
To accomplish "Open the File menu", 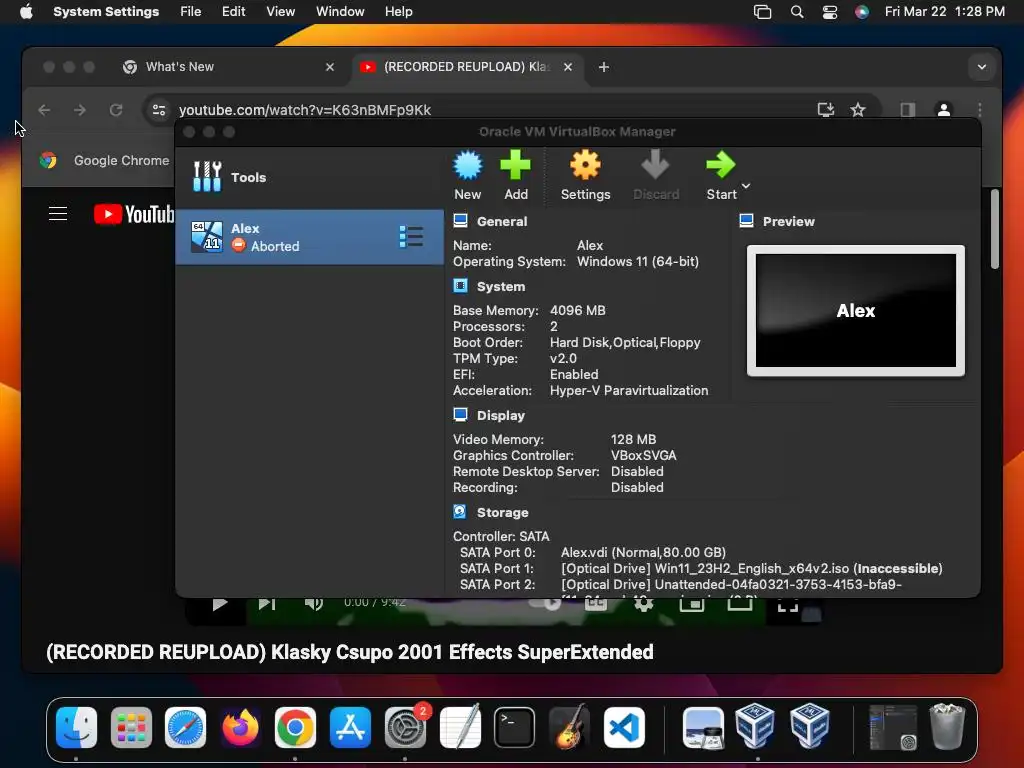I will (190, 12).
